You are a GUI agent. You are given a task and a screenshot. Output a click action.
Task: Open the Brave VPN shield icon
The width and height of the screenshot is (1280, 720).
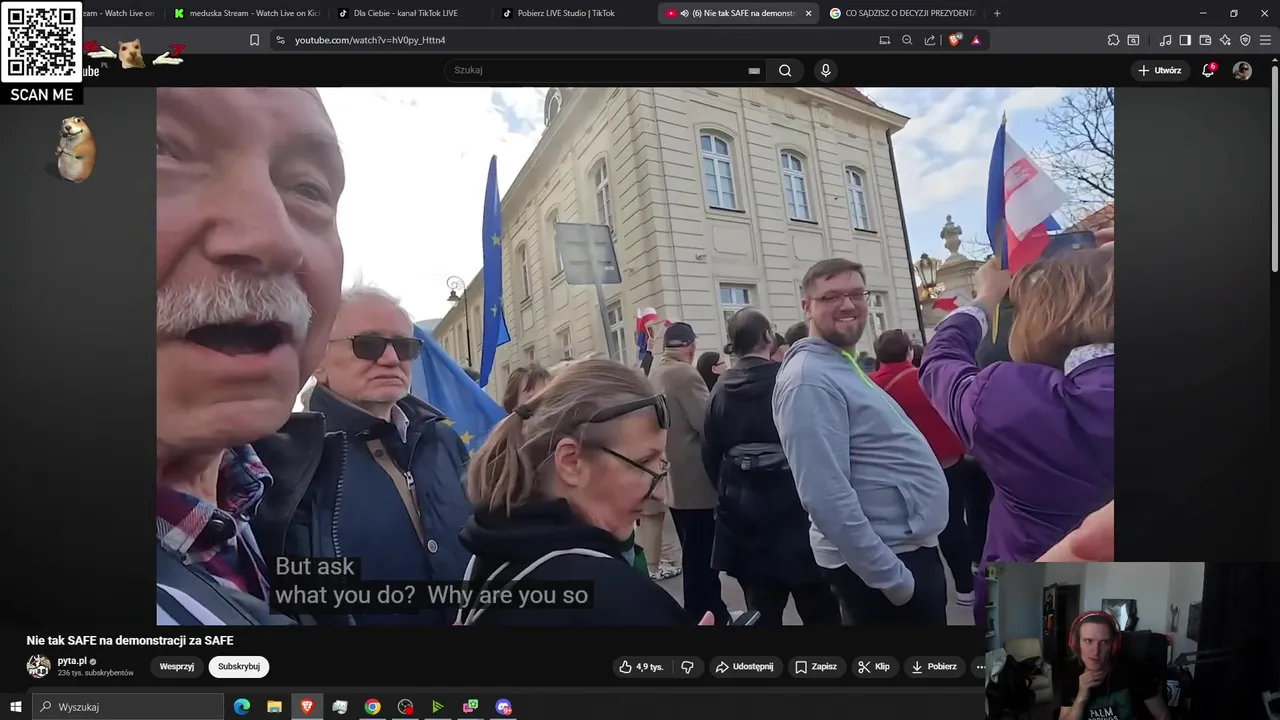pyautogui.click(x=1245, y=40)
